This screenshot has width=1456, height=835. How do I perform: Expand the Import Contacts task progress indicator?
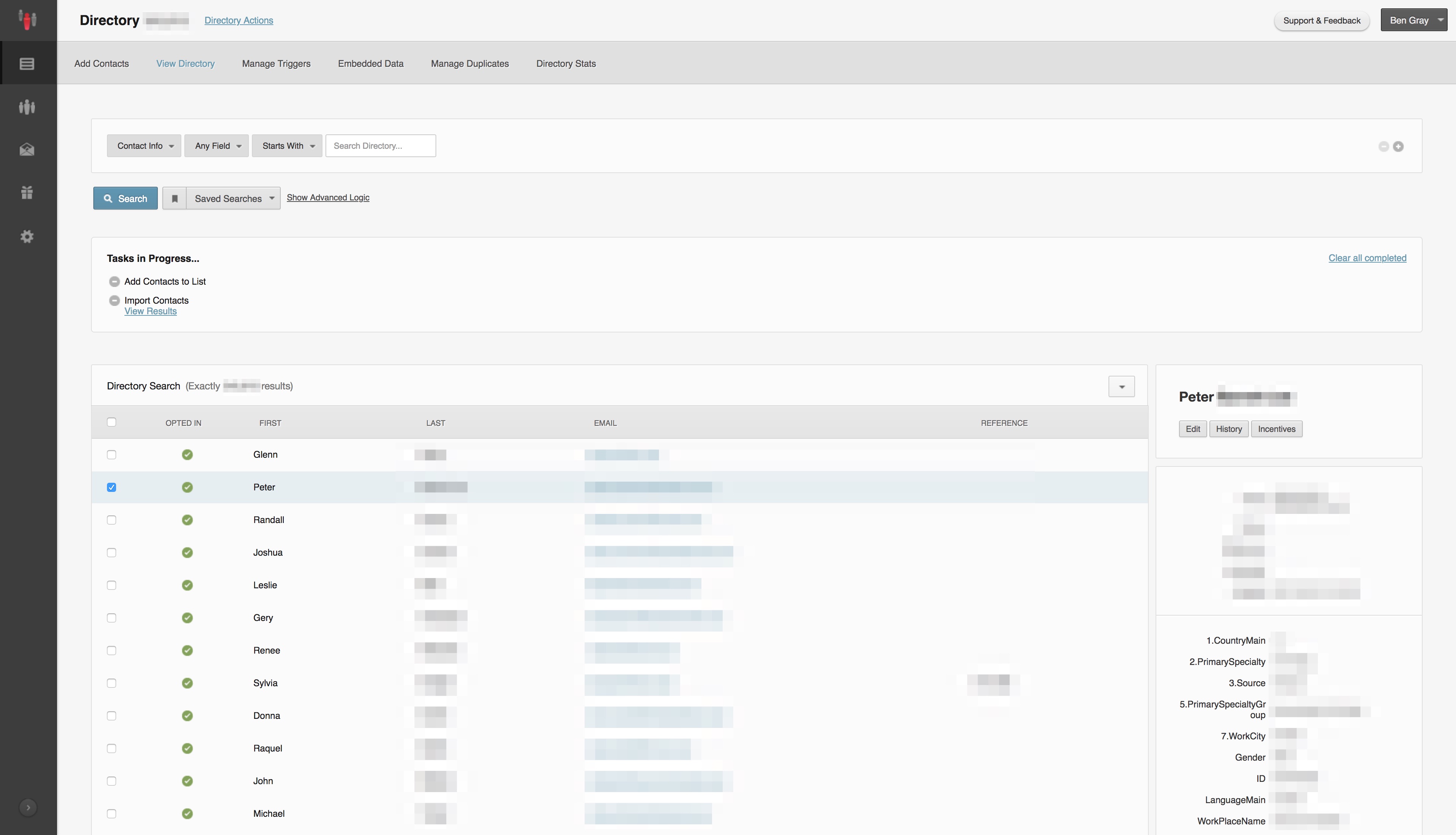[x=114, y=301]
